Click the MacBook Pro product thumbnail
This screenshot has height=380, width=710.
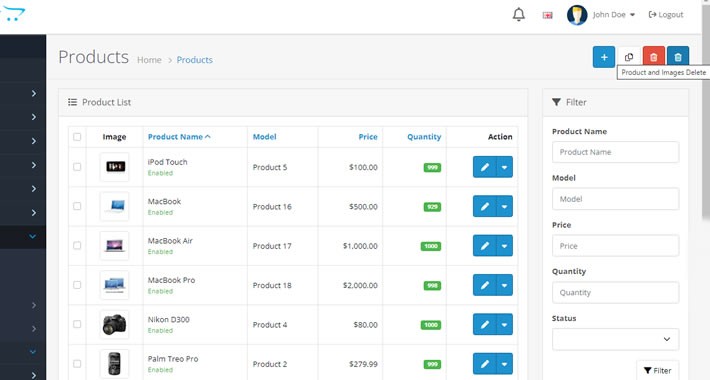pyautogui.click(x=115, y=285)
